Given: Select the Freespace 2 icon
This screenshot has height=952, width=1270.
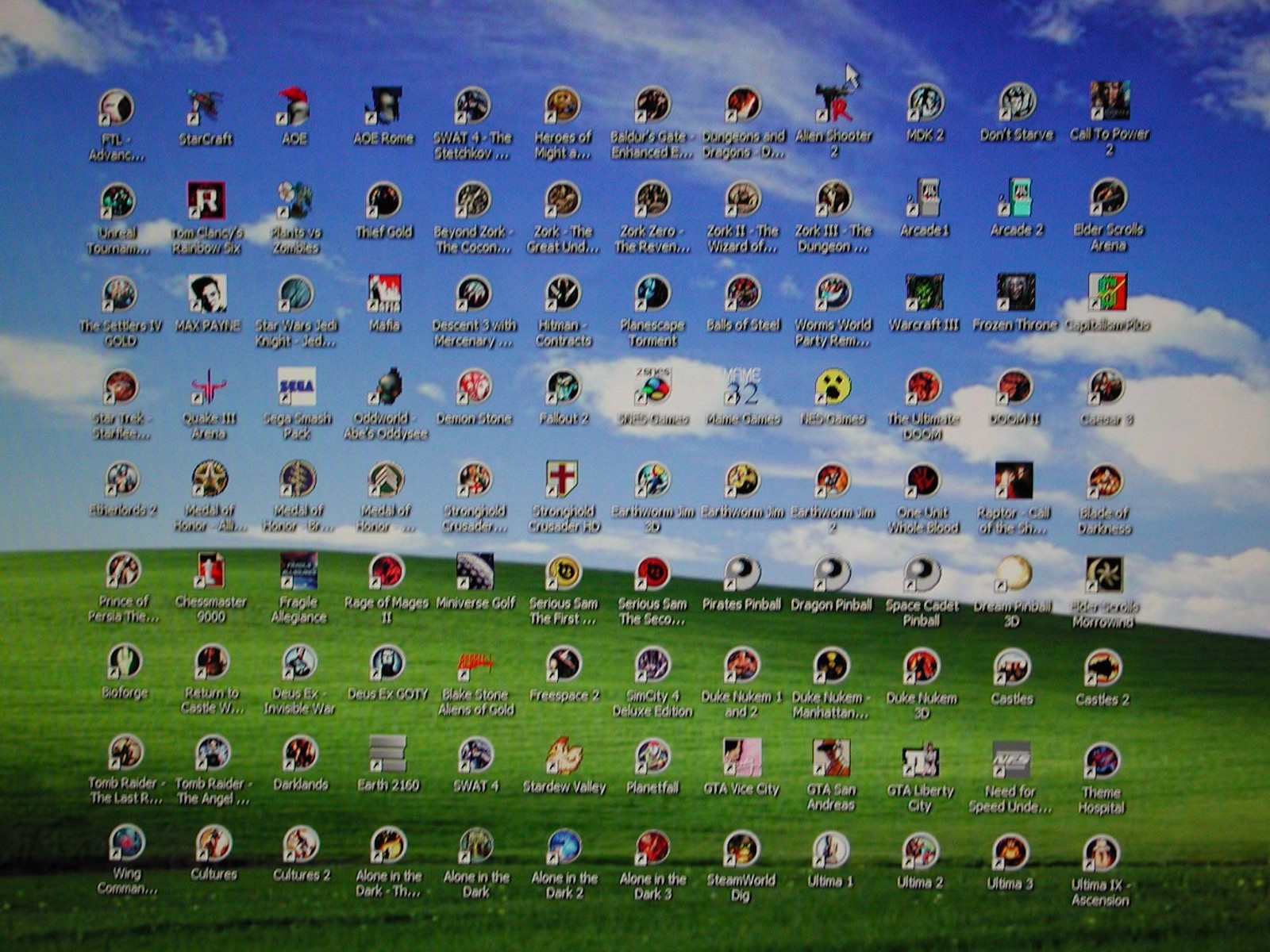Looking at the screenshot, I should [564, 665].
